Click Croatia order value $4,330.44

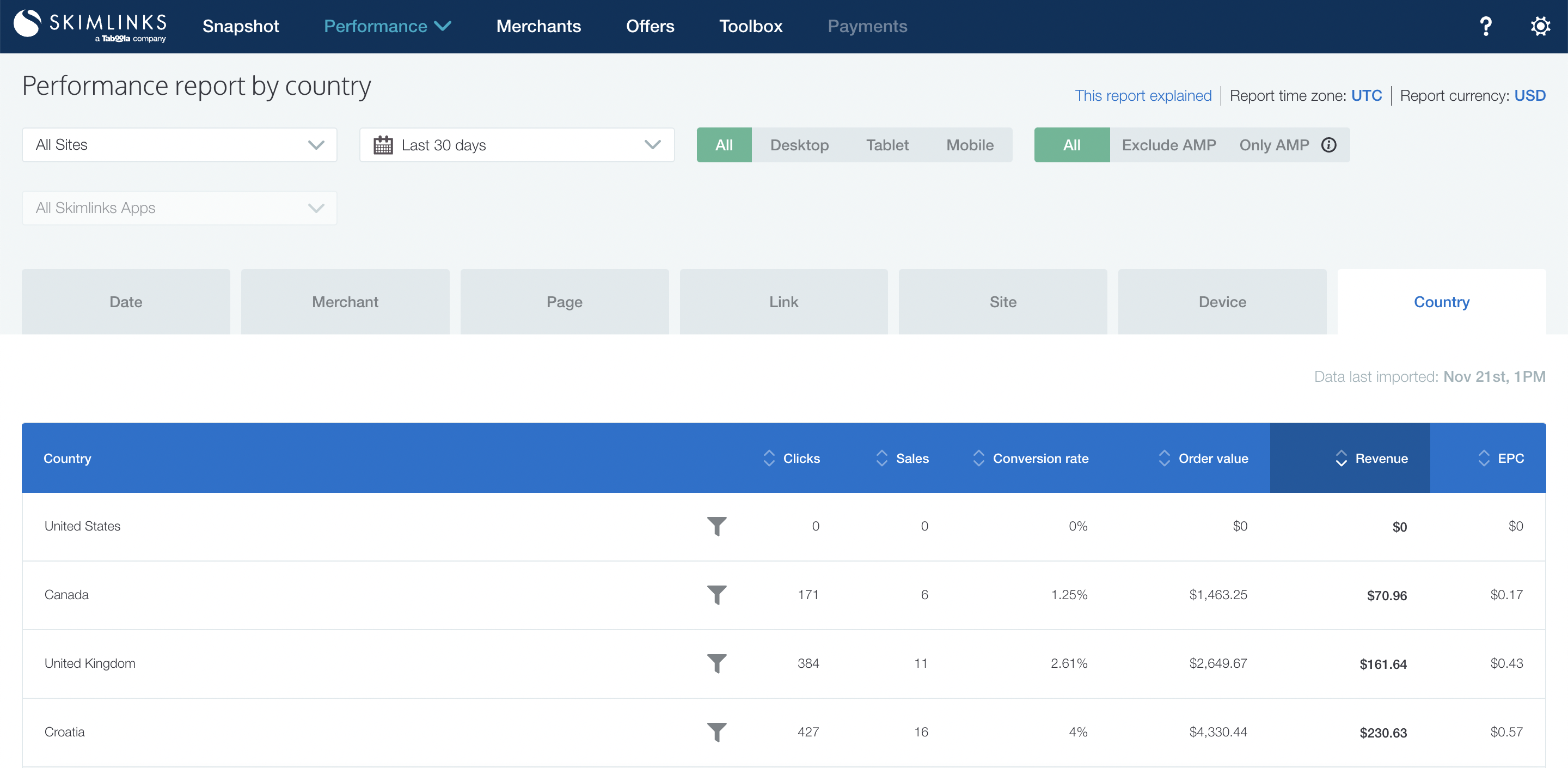pyautogui.click(x=1217, y=732)
